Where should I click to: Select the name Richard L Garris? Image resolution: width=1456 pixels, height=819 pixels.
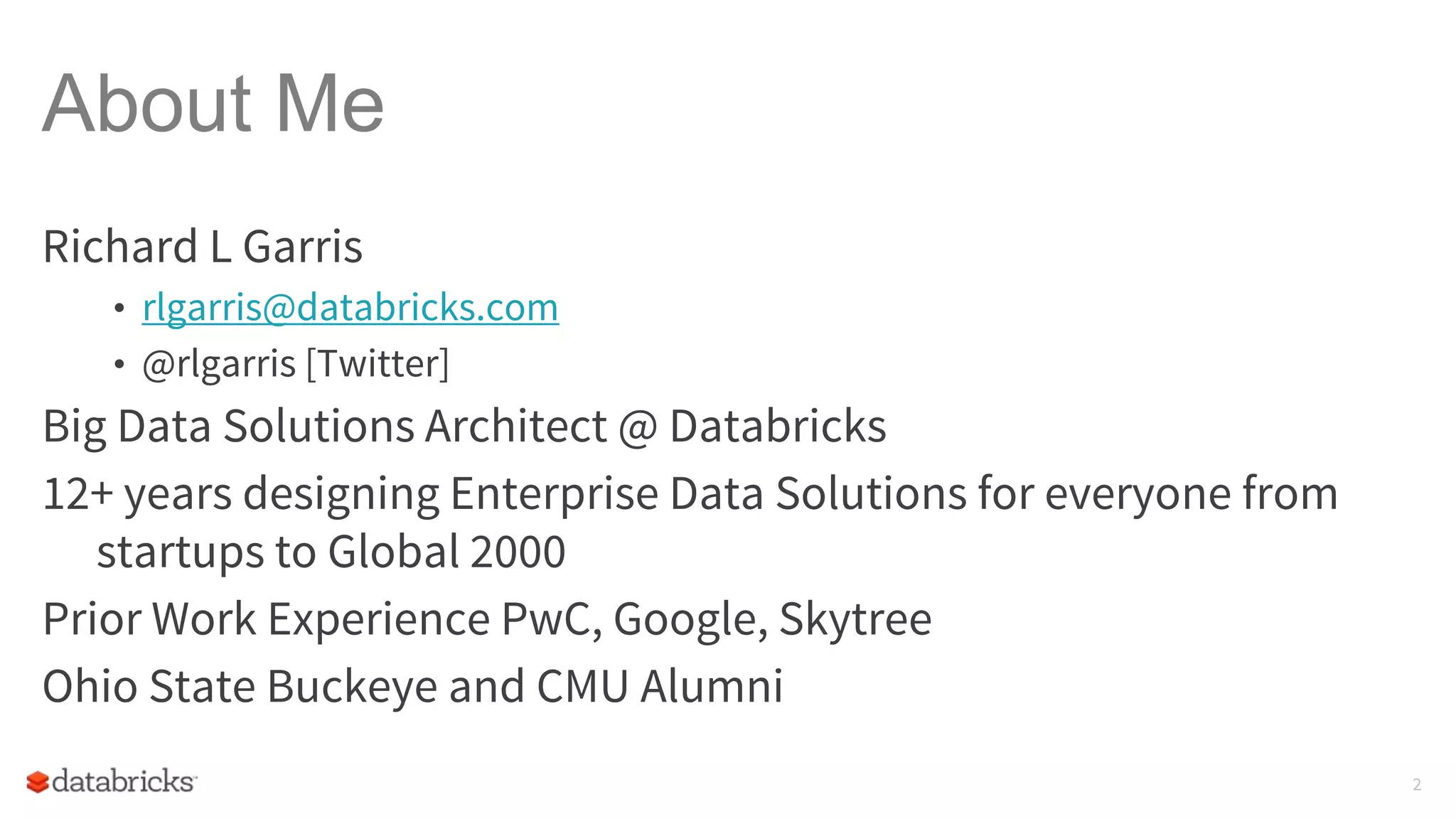(x=203, y=247)
